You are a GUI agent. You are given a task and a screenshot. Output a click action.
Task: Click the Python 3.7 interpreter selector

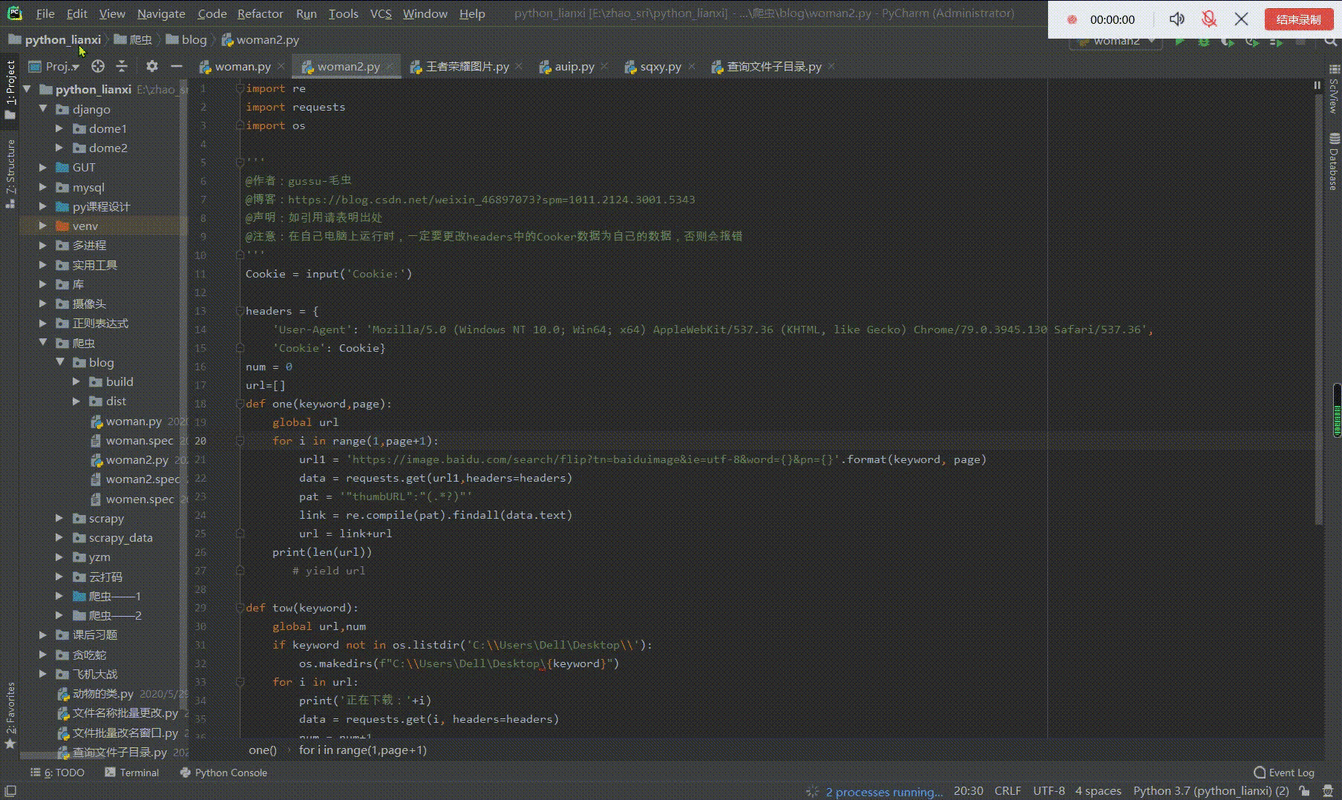[1211, 791]
